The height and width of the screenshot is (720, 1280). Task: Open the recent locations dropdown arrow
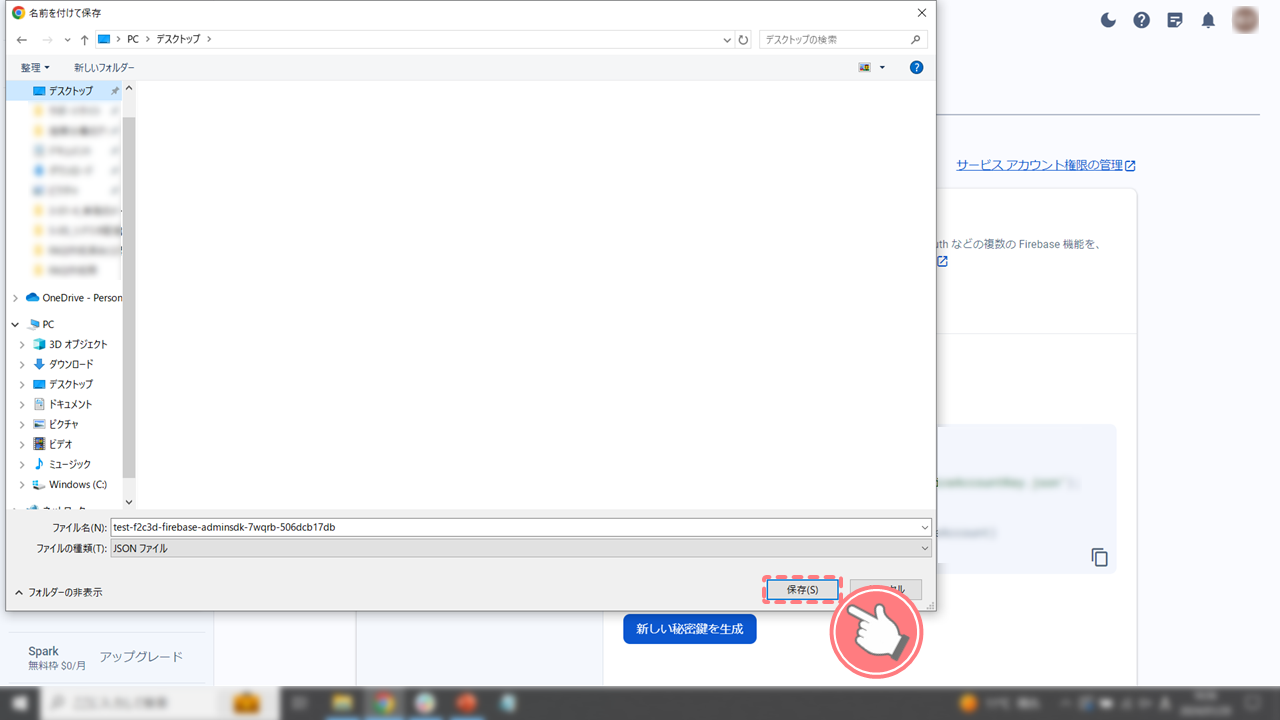(67, 40)
